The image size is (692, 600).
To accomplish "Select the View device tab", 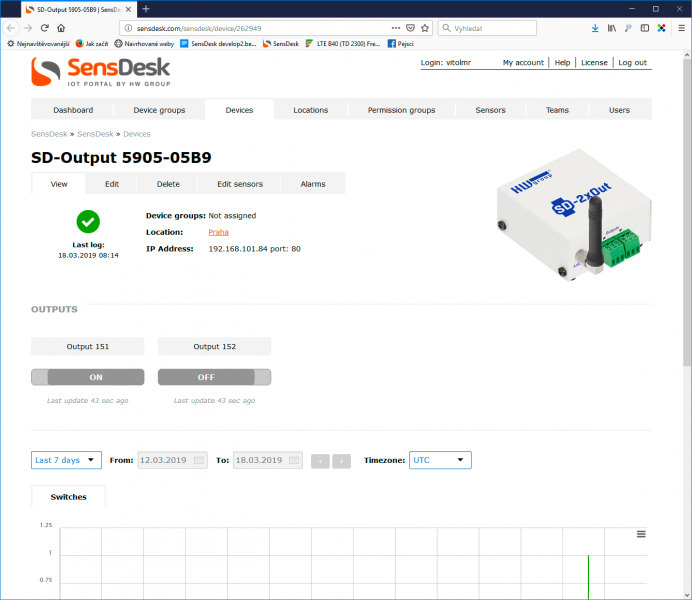I will tap(59, 184).
